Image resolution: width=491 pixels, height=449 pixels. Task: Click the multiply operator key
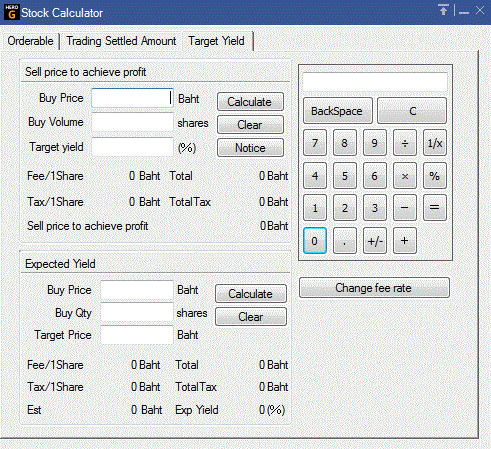pos(405,176)
